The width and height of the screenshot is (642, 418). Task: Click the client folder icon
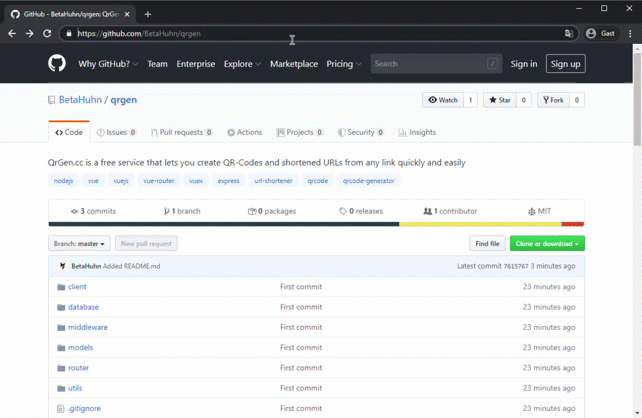61,287
